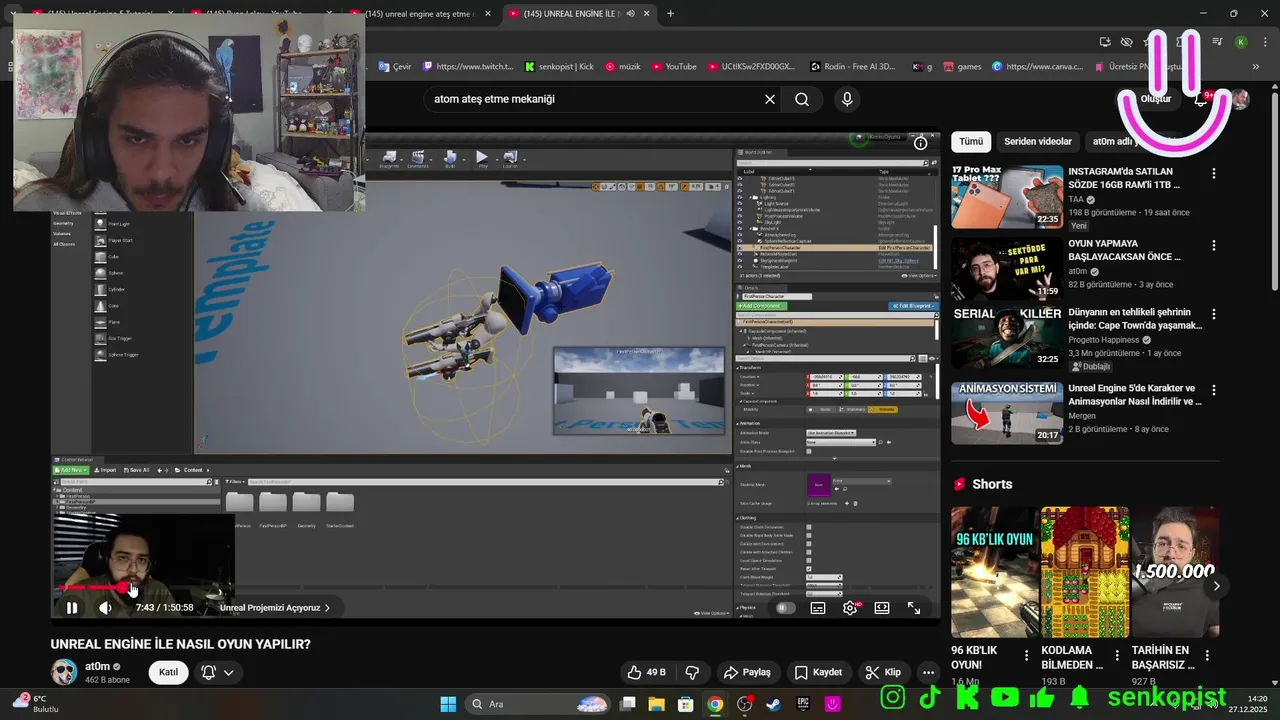Open the Çevir bookmark
Screen dimensions: 1280x720
click(395, 66)
